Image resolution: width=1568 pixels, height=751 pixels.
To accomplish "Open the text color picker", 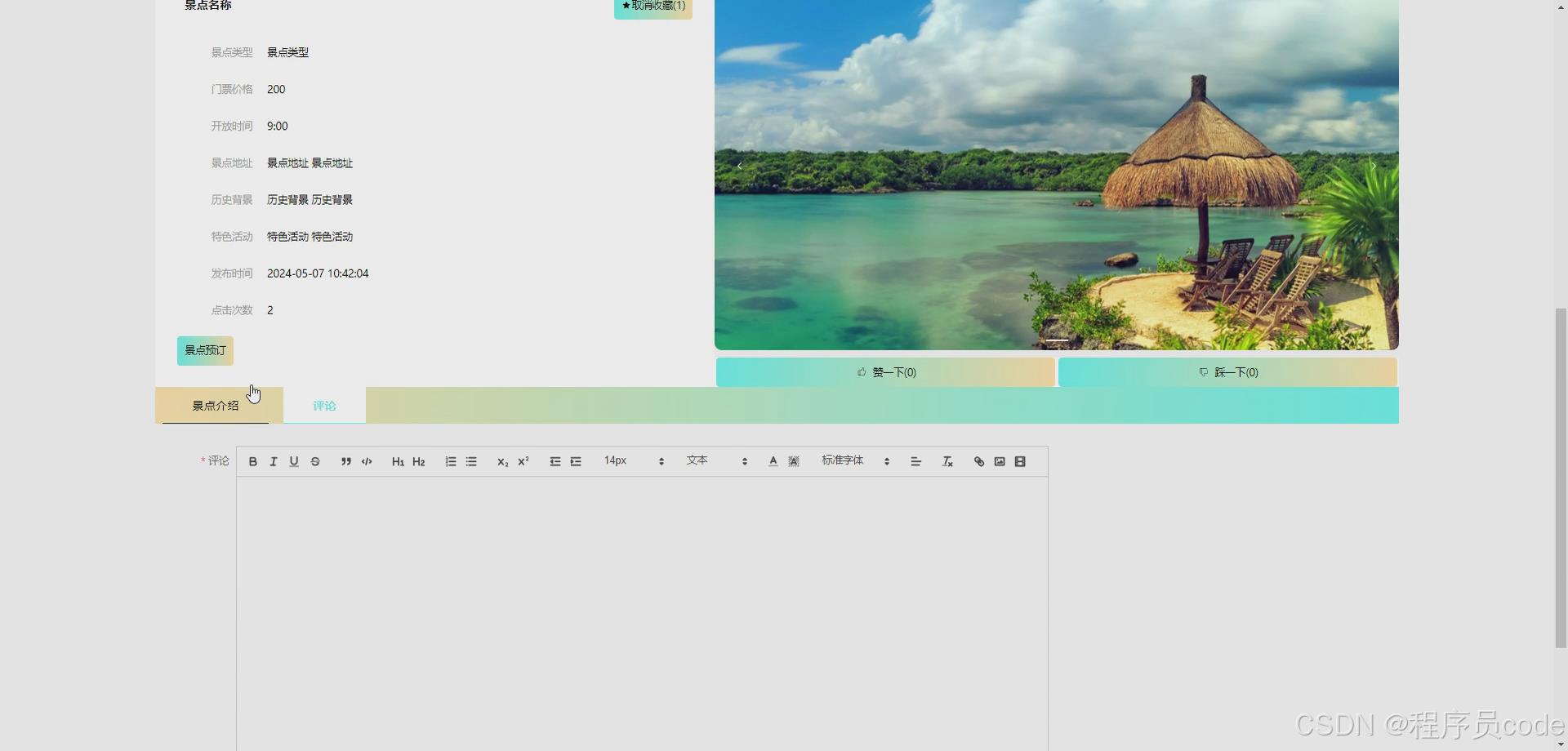I will pos(773,462).
